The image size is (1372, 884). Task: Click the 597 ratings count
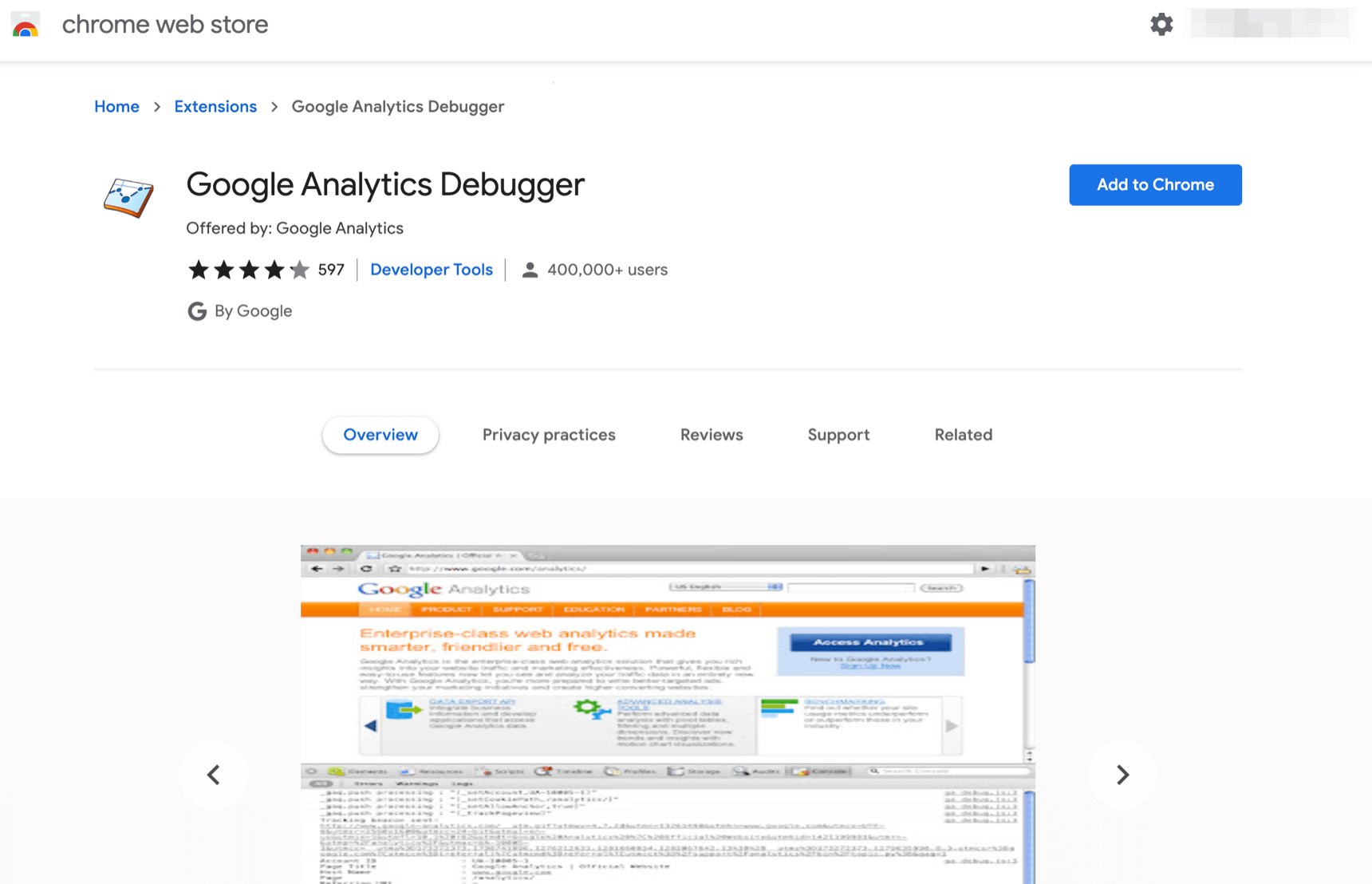331,270
